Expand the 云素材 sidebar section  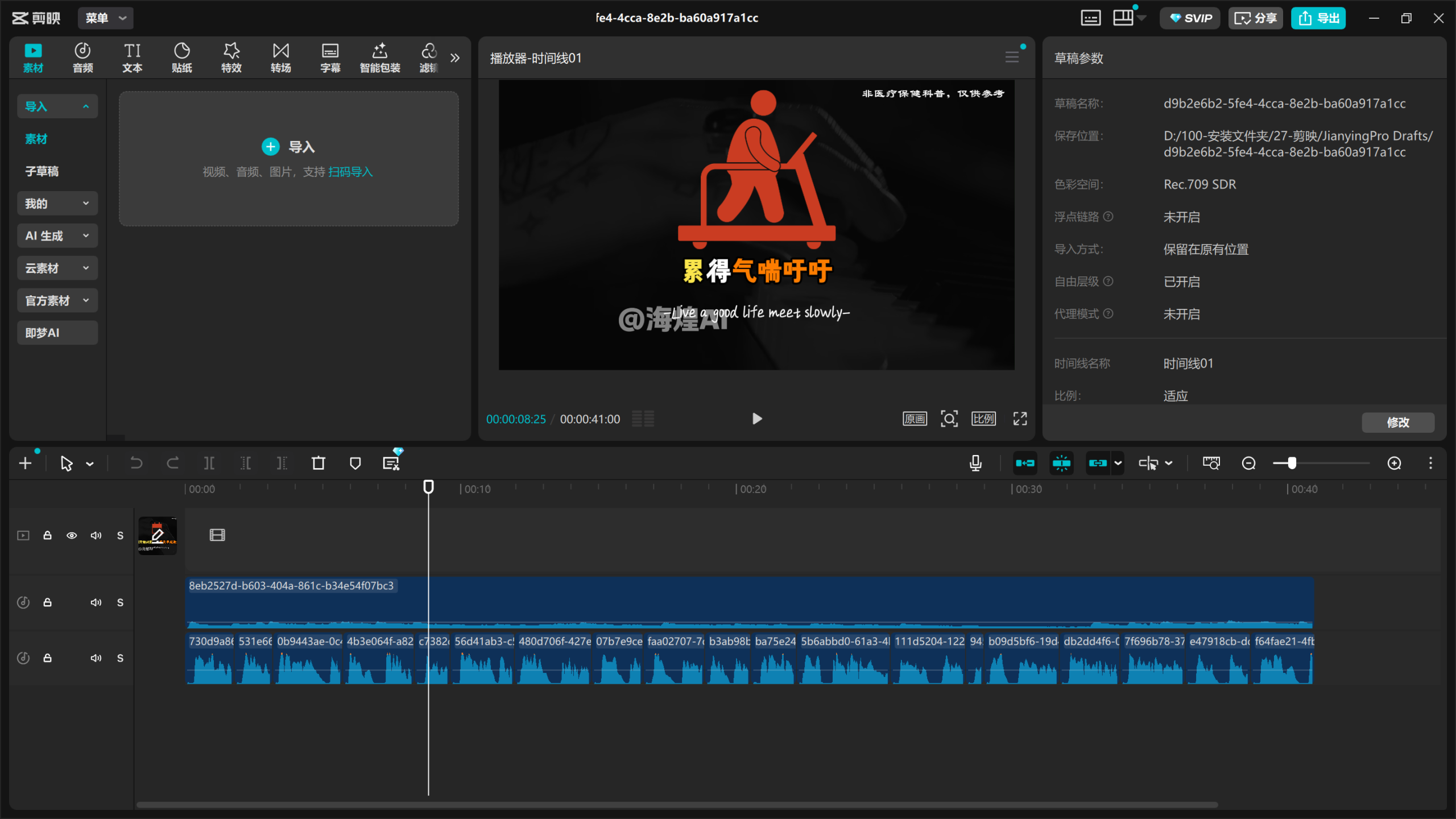click(x=57, y=268)
